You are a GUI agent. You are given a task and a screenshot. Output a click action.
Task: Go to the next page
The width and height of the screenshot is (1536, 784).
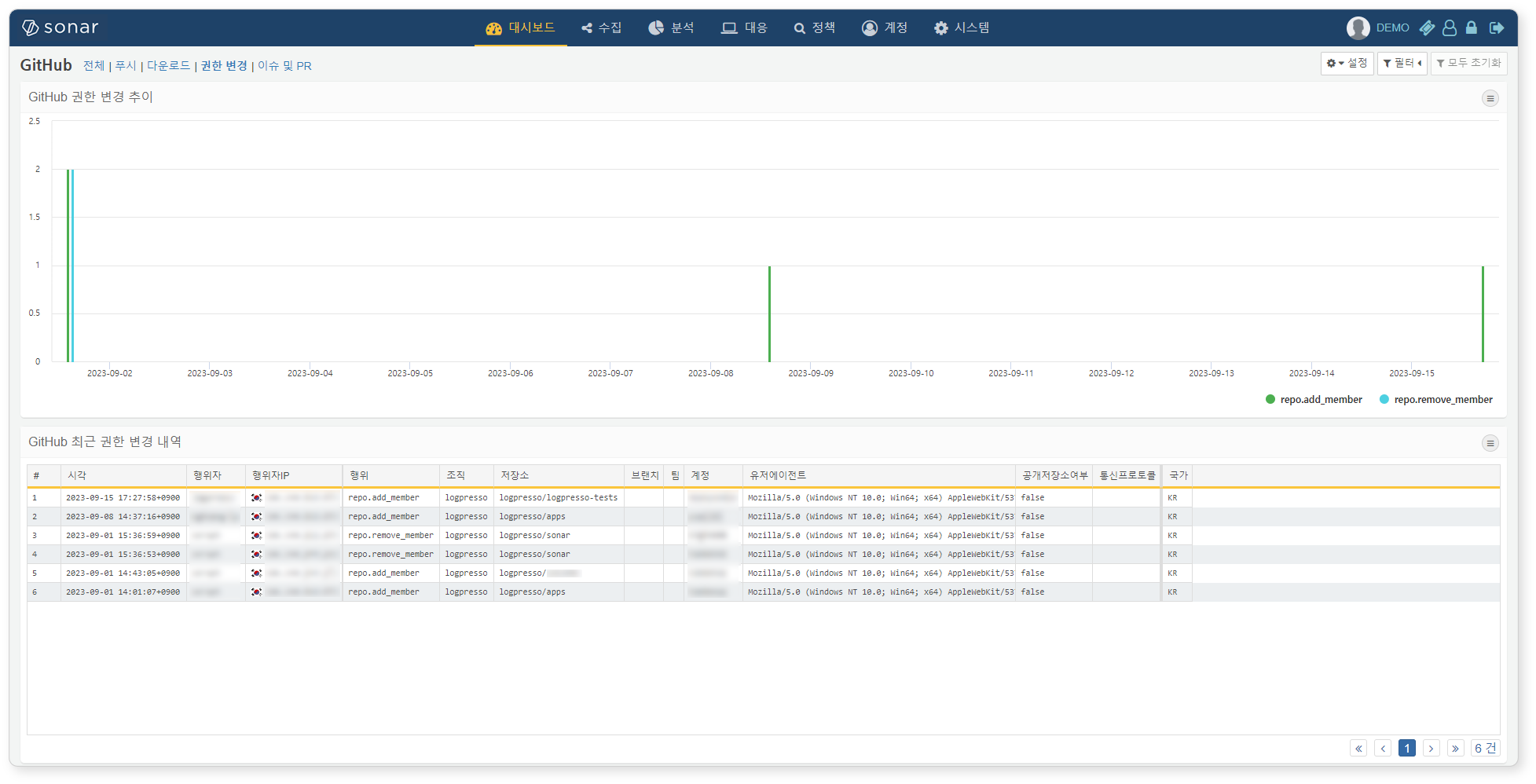(x=1432, y=748)
